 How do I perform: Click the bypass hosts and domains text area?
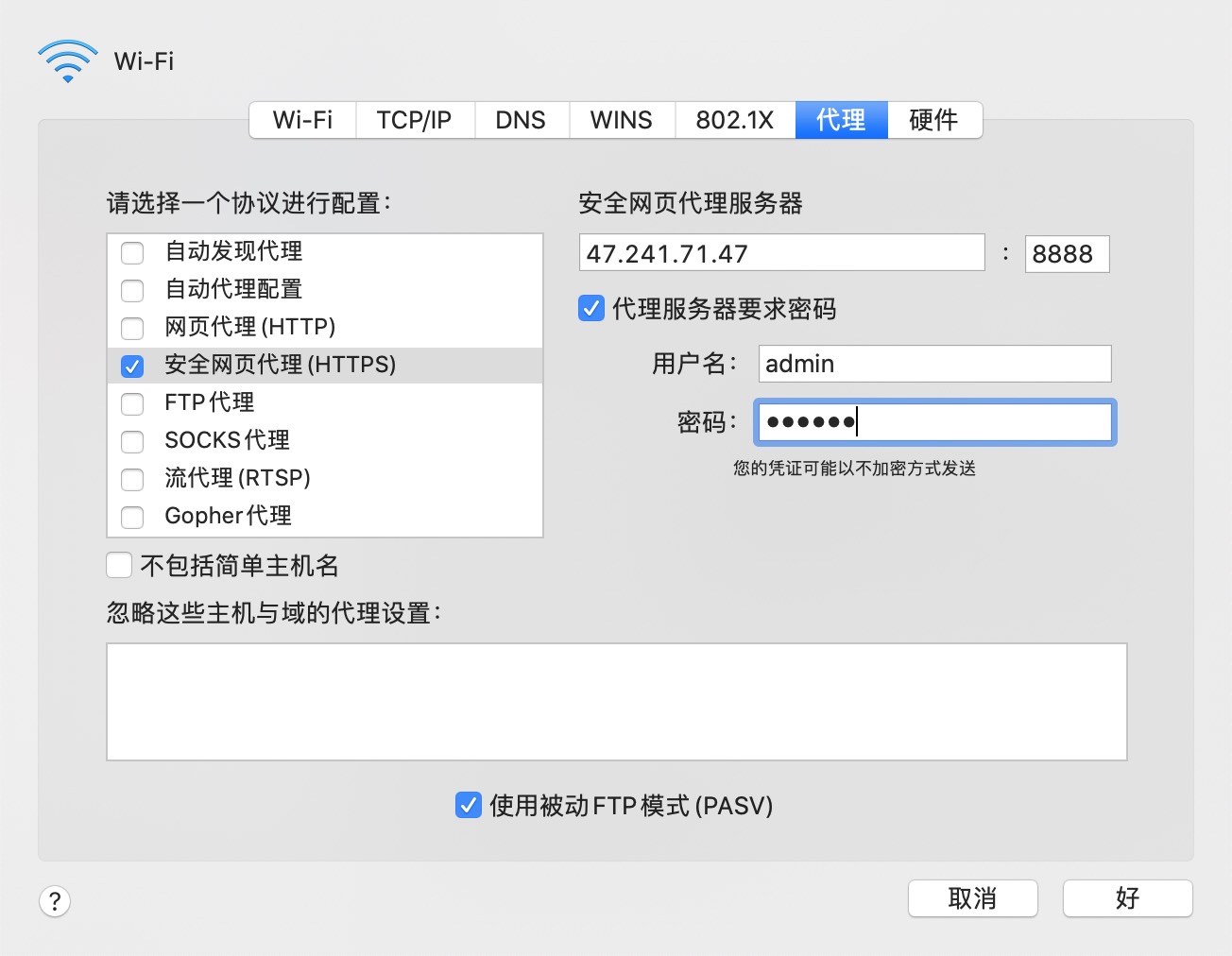tap(617, 702)
